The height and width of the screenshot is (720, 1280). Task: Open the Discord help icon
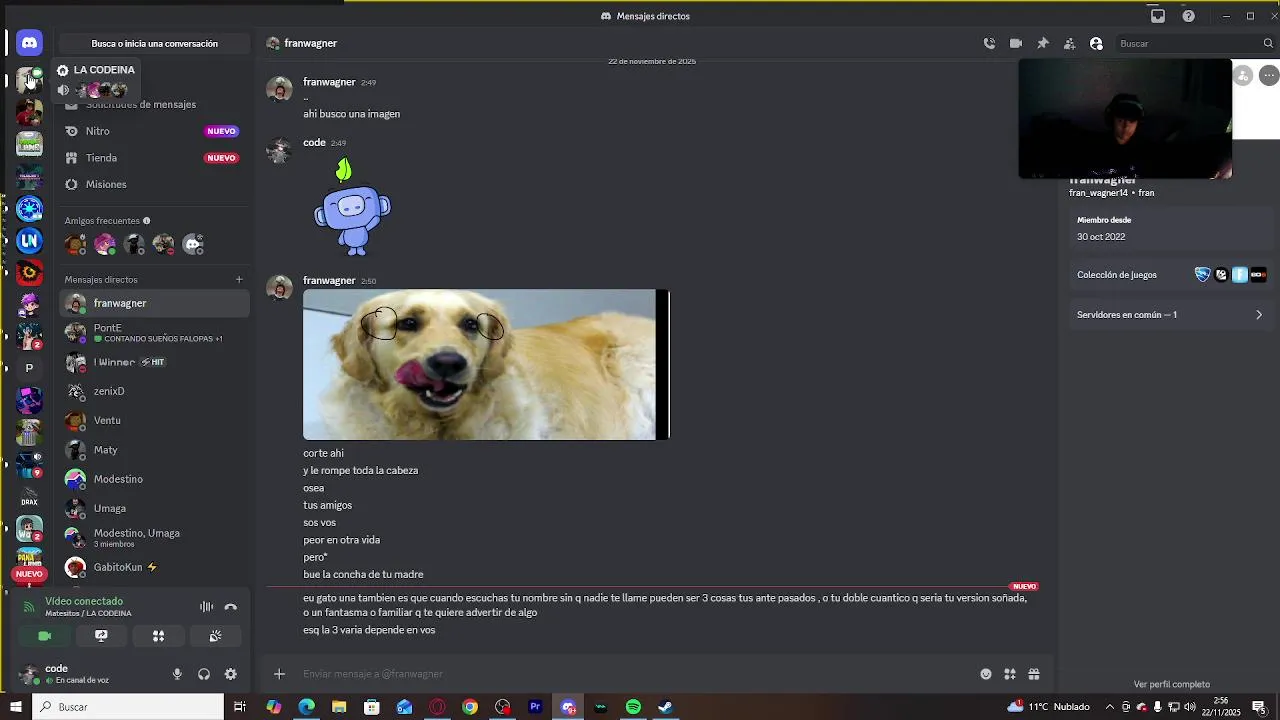(x=1188, y=16)
